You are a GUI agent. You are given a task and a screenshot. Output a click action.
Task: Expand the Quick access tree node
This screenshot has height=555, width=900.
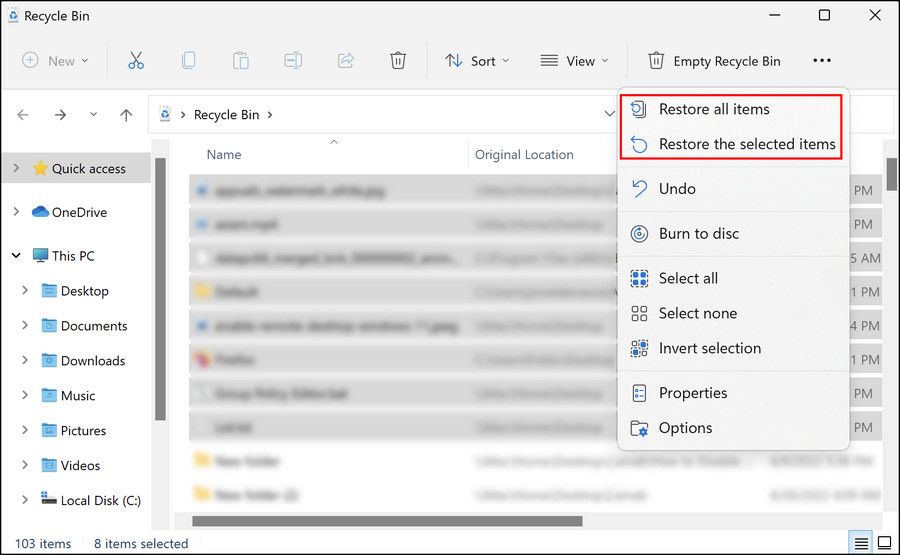[x=16, y=168]
